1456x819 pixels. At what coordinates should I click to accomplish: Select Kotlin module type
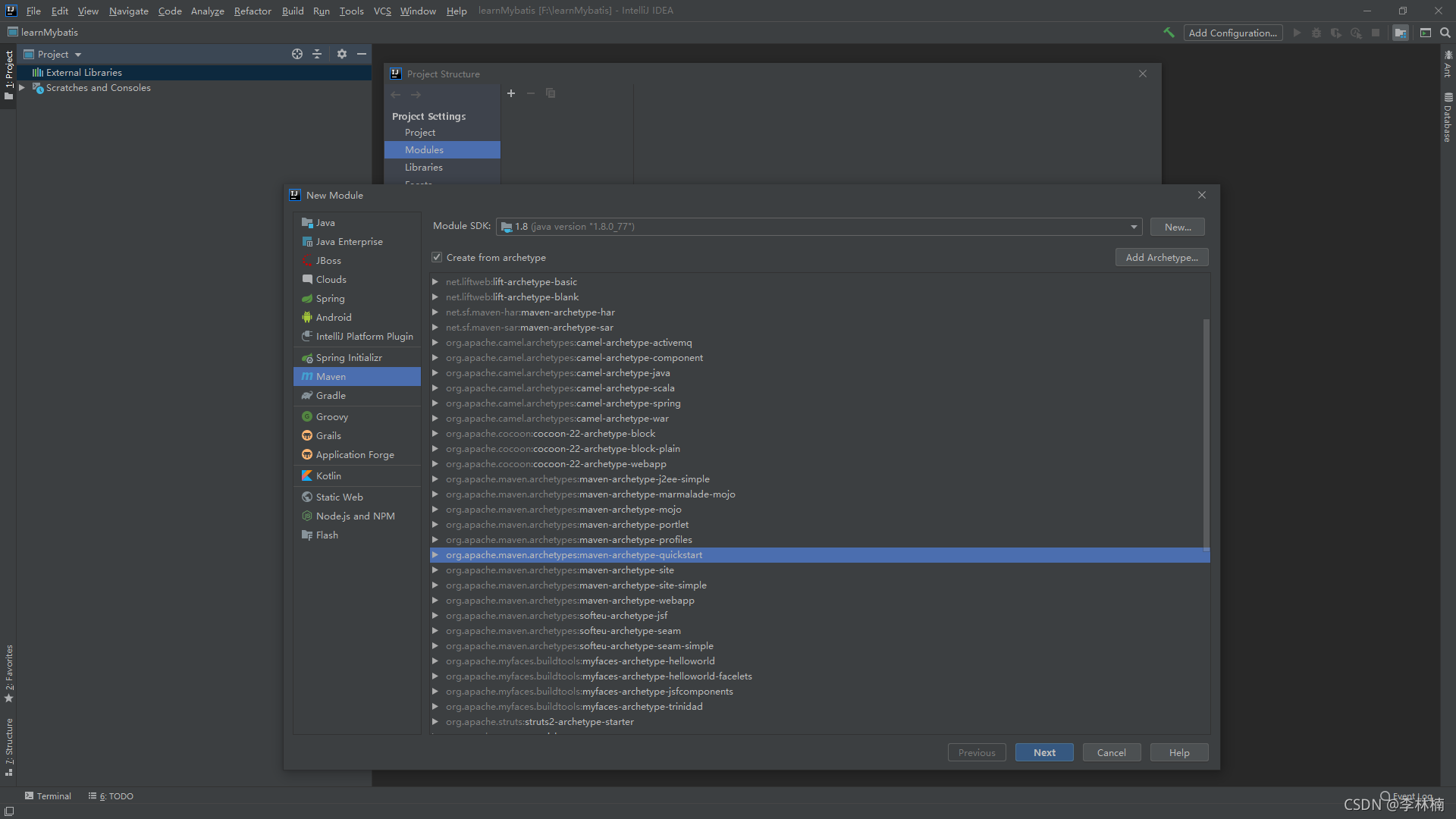(x=357, y=475)
